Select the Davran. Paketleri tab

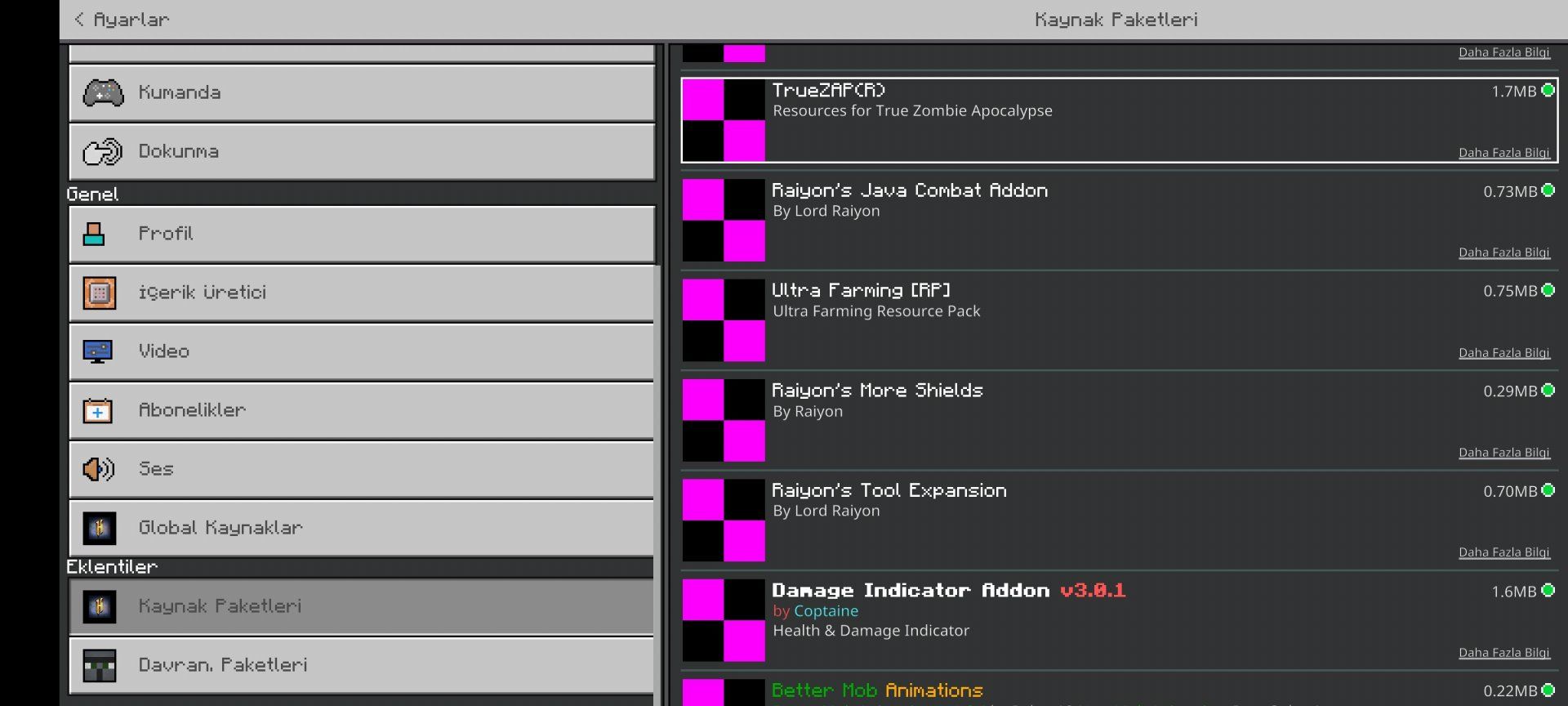(x=362, y=665)
